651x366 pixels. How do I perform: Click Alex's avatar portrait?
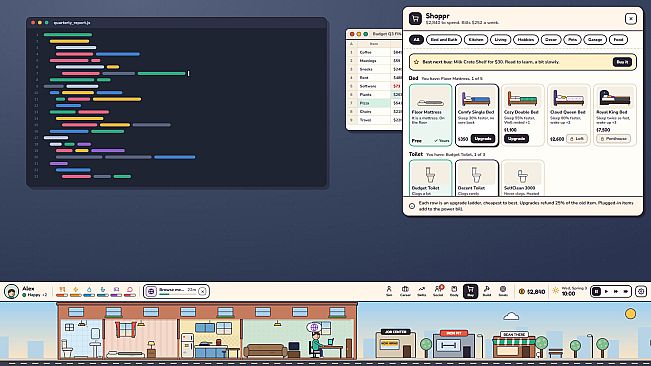tap(12, 291)
